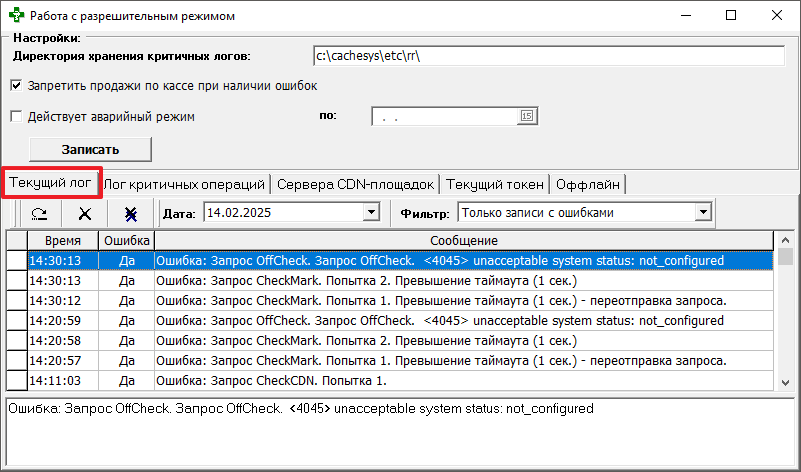
Task: Open 'Сервера CDN-площадок' tab
Action: pyautogui.click(x=355, y=184)
